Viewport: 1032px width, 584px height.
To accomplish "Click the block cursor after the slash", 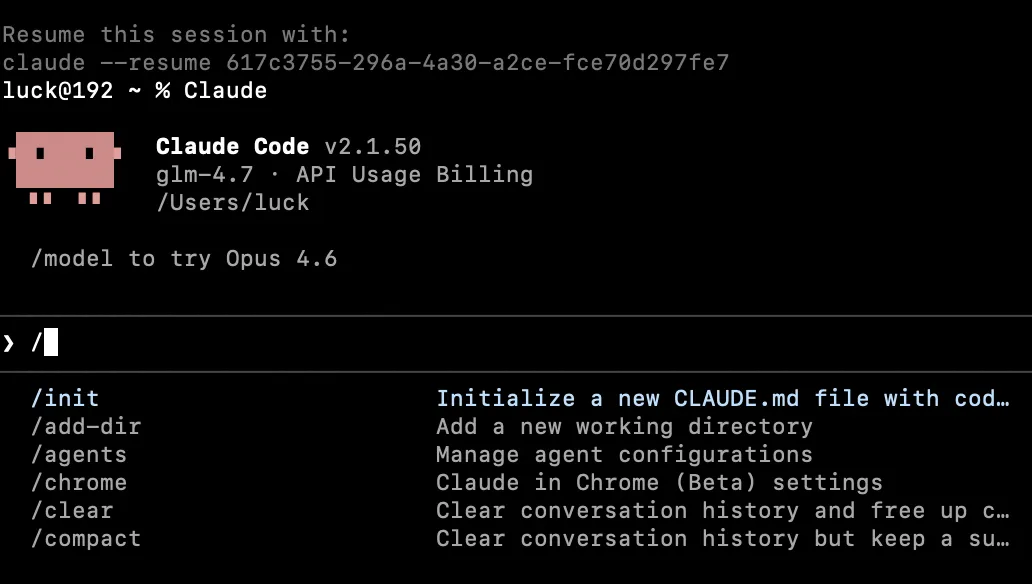I will [51, 342].
